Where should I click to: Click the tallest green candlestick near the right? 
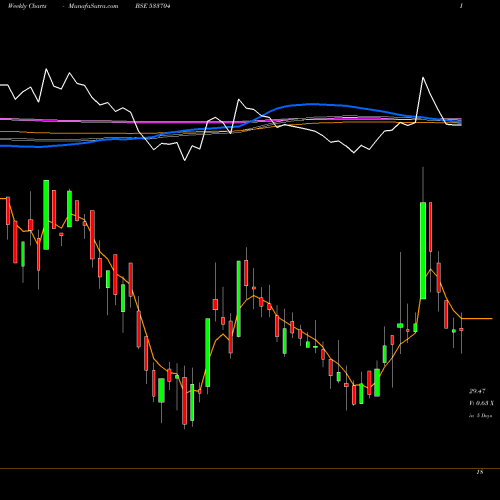[x=423, y=250]
